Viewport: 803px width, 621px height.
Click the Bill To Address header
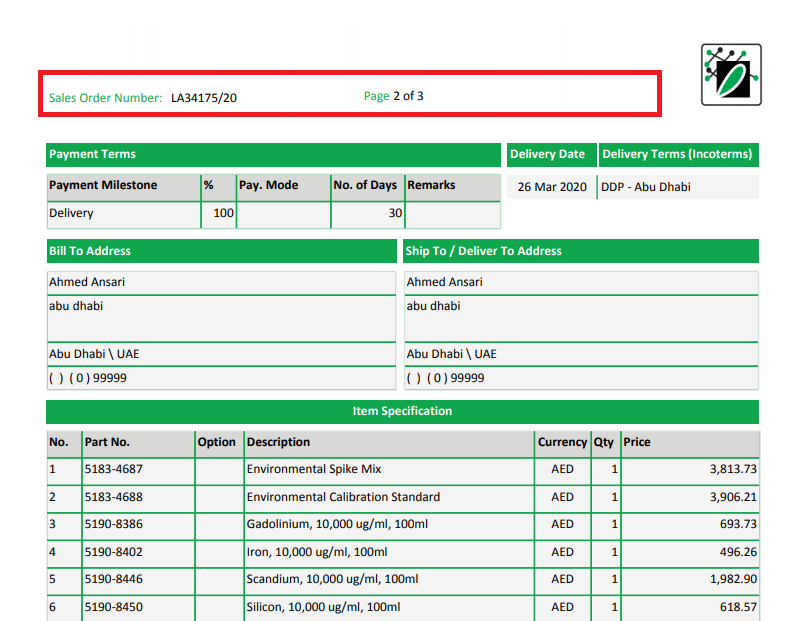coord(221,251)
